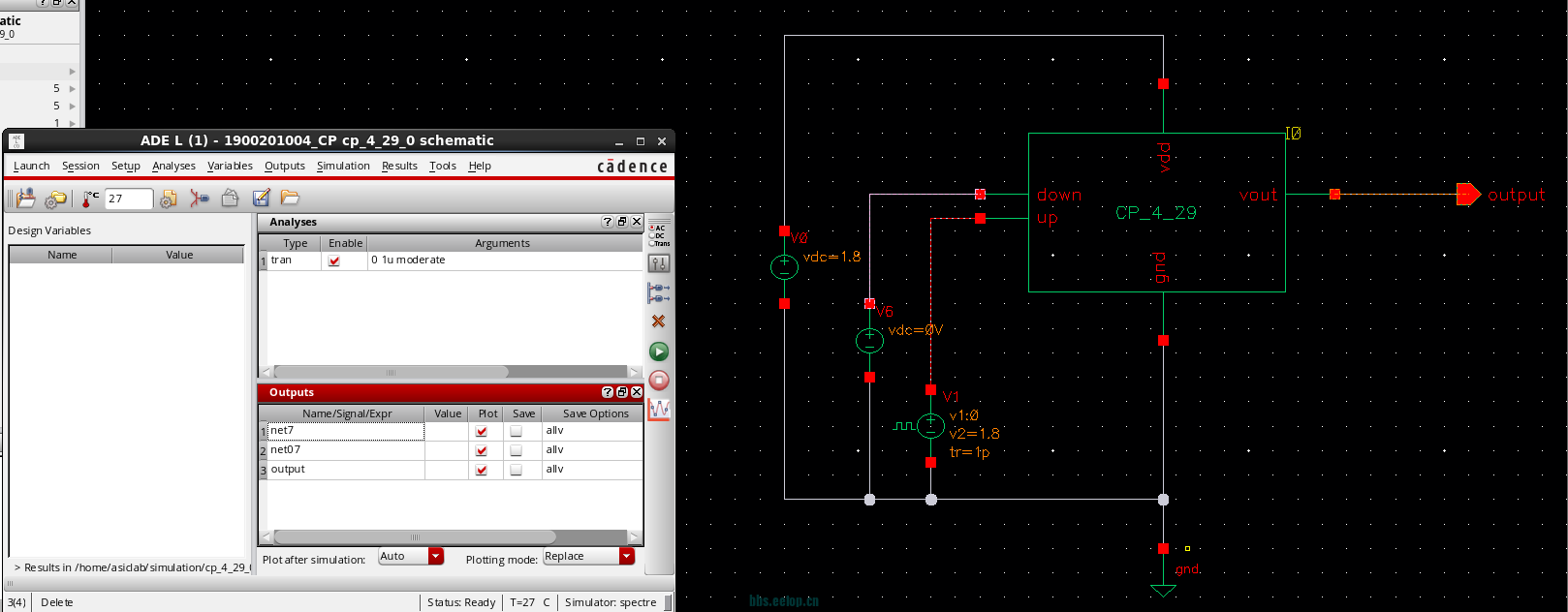Click the open folder icon in the toolbar
Screen dimensions: 1568x612
[290, 199]
